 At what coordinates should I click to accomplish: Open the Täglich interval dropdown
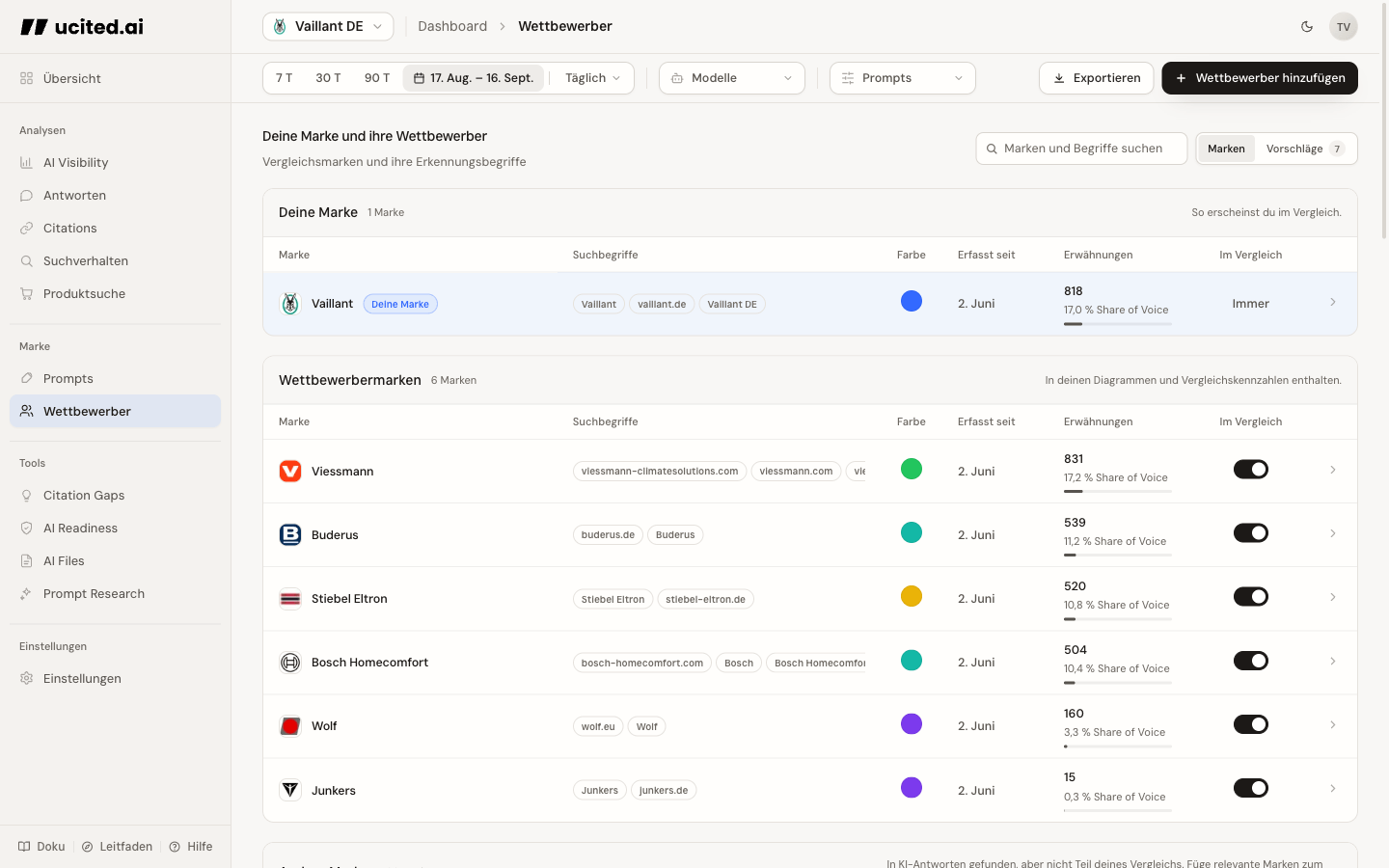592,78
